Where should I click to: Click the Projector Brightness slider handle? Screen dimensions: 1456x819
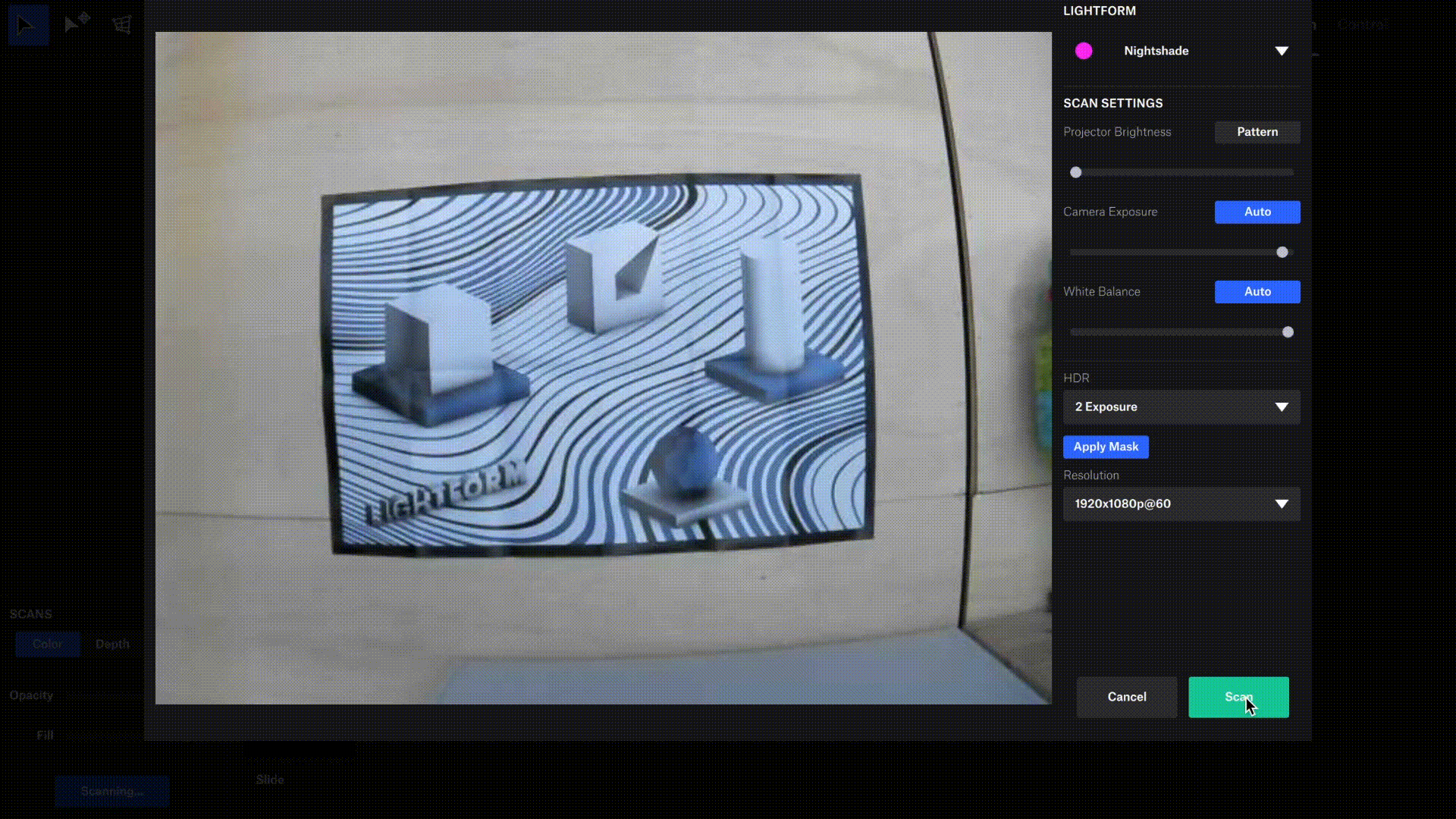point(1075,173)
